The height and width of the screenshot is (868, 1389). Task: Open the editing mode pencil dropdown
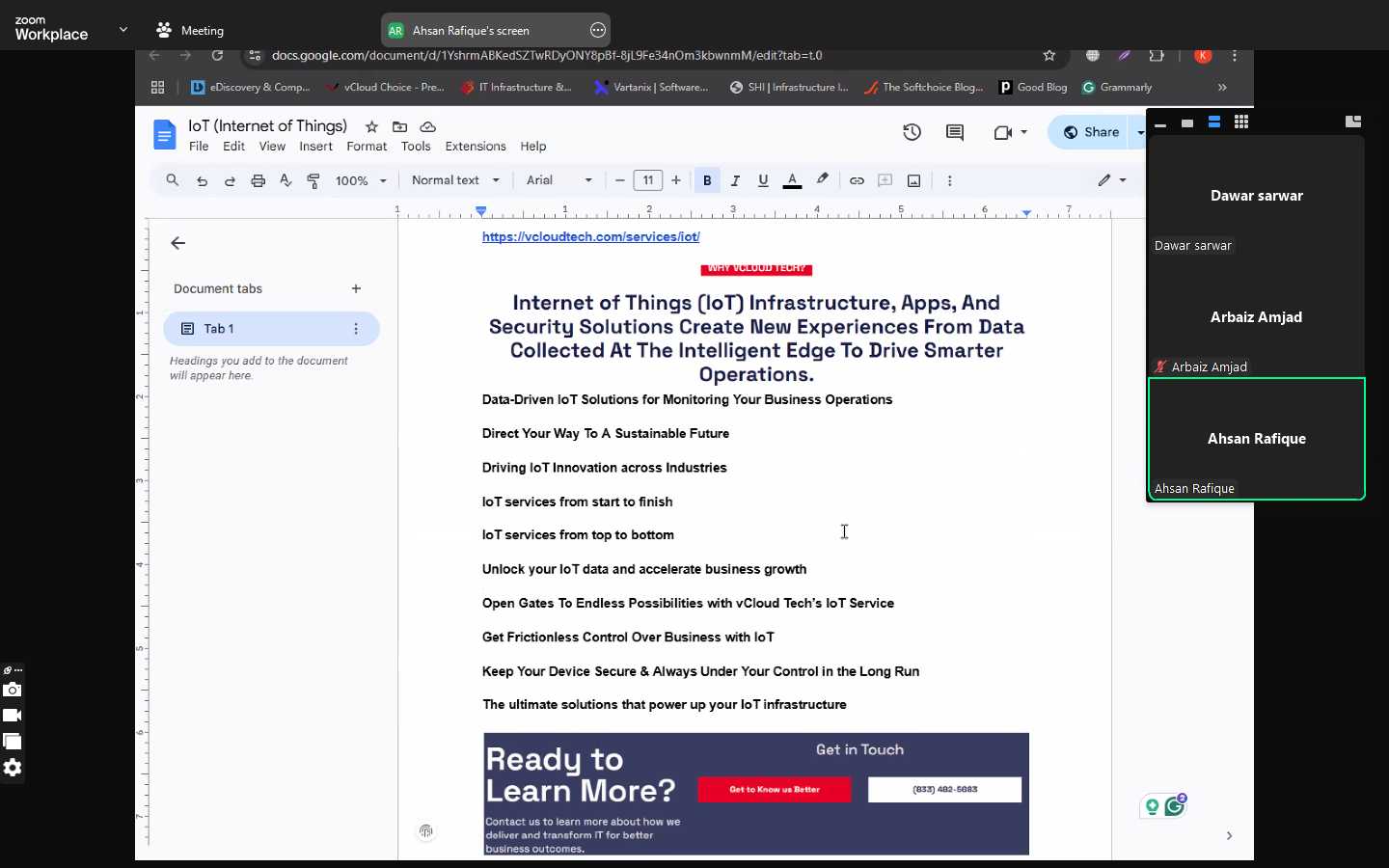pyautogui.click(x=1112, y=180)
